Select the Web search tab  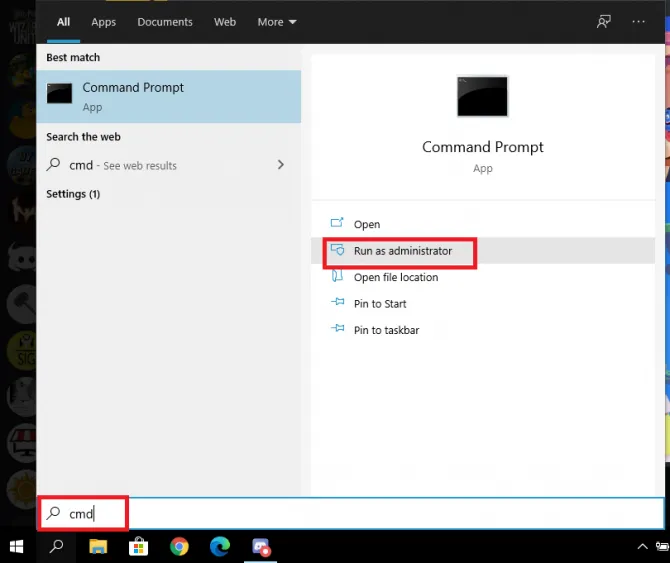point(225,21)
